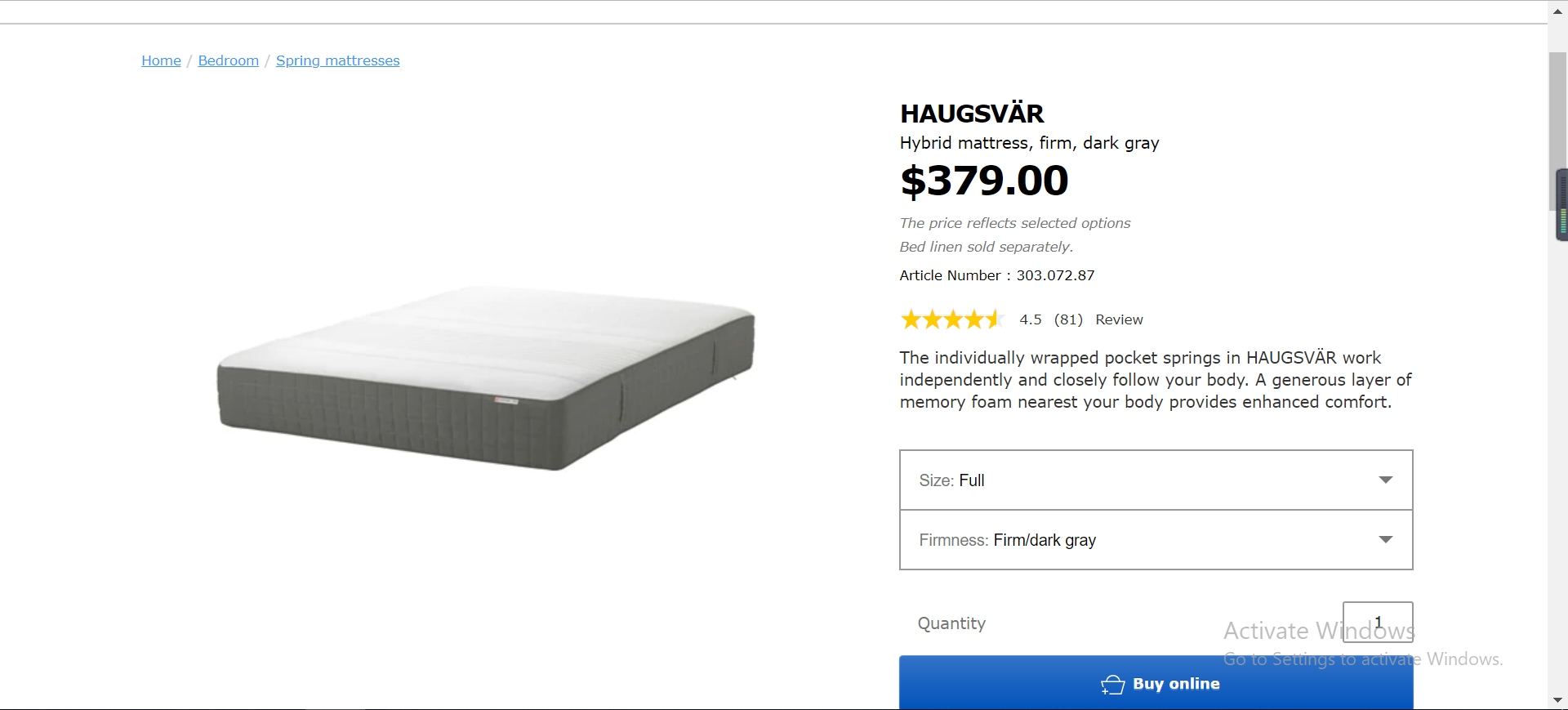Click the yellow star rating icons
The width and height of the screenshot is (1568, 710).
tap(952, 319)
